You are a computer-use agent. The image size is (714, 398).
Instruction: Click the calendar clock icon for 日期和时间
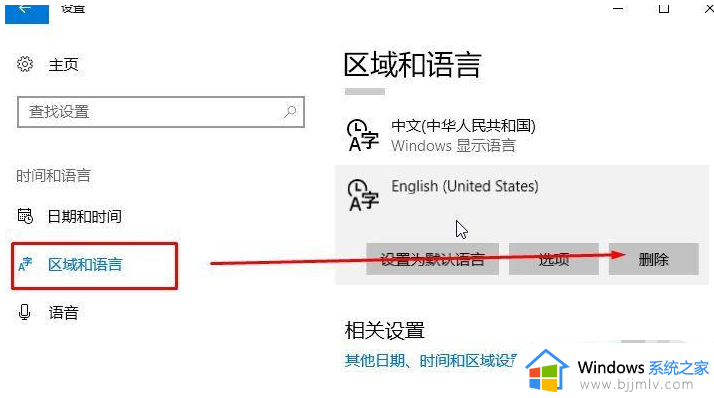tap(25, 216)
